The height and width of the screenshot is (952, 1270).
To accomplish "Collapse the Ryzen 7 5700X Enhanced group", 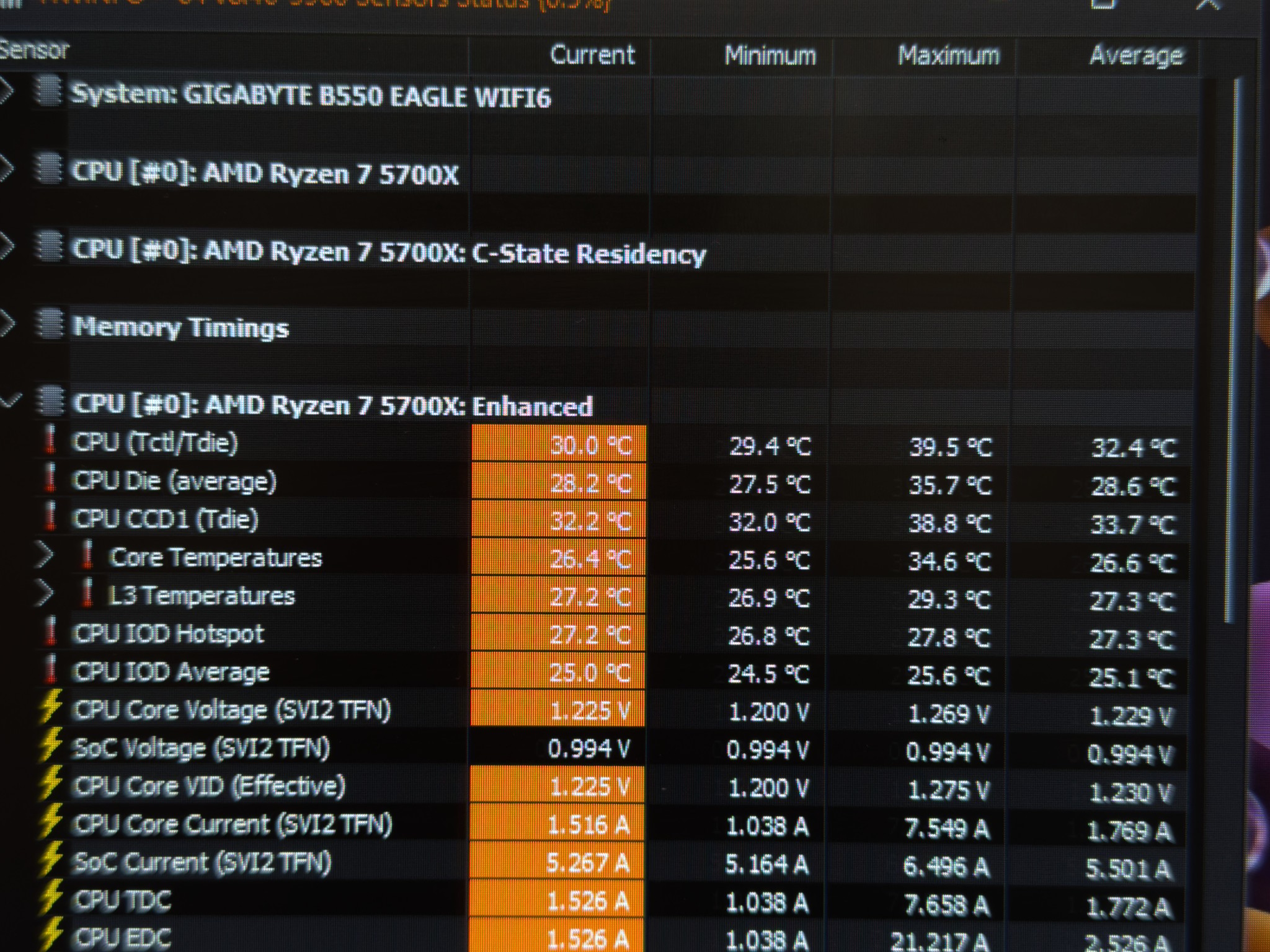I will (11, 401).
